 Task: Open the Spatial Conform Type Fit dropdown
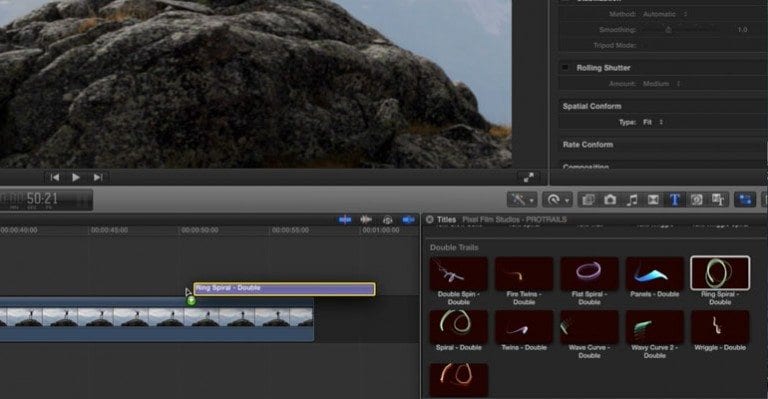653,122
